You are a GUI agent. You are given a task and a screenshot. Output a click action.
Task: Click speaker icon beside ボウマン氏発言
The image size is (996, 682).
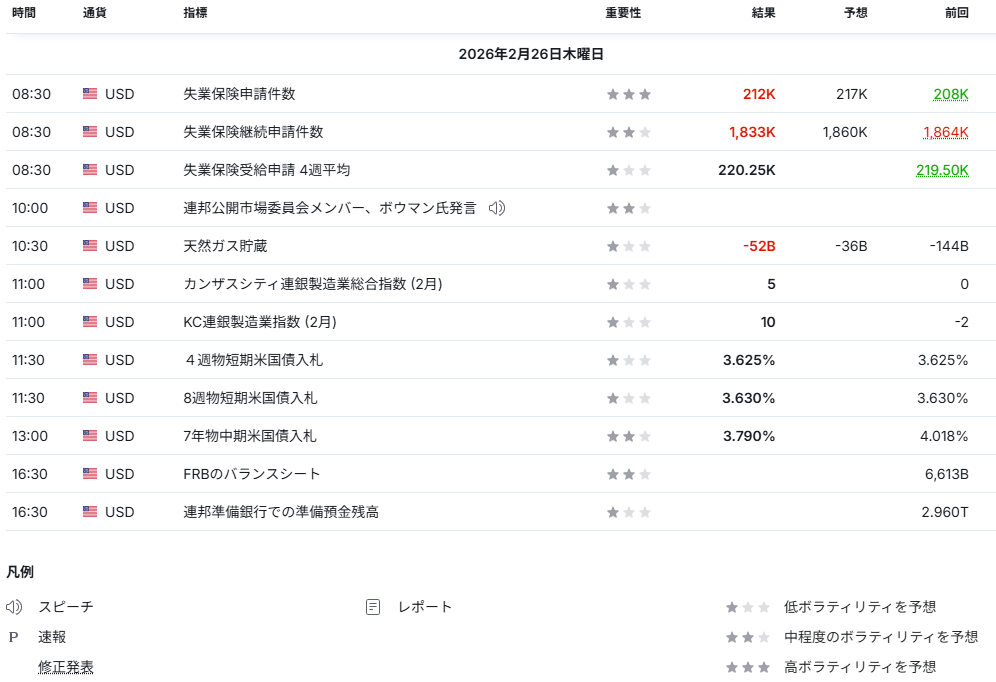click(497, 208)
